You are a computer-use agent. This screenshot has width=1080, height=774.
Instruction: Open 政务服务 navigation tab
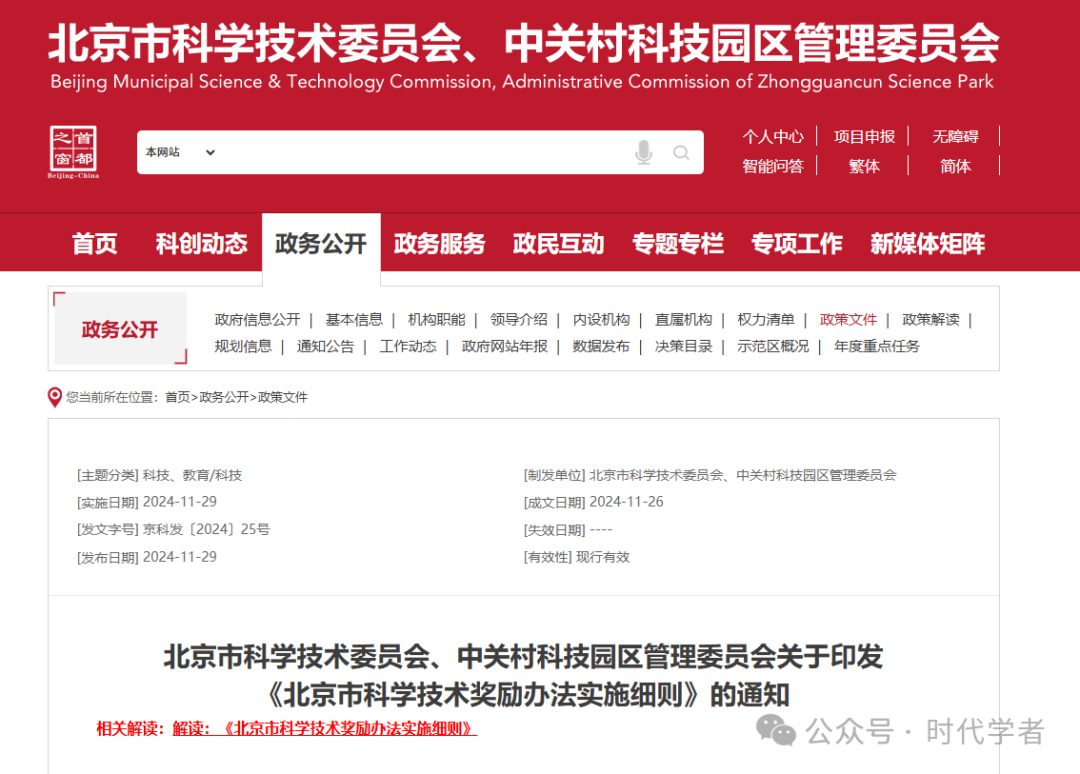(439, 243)
